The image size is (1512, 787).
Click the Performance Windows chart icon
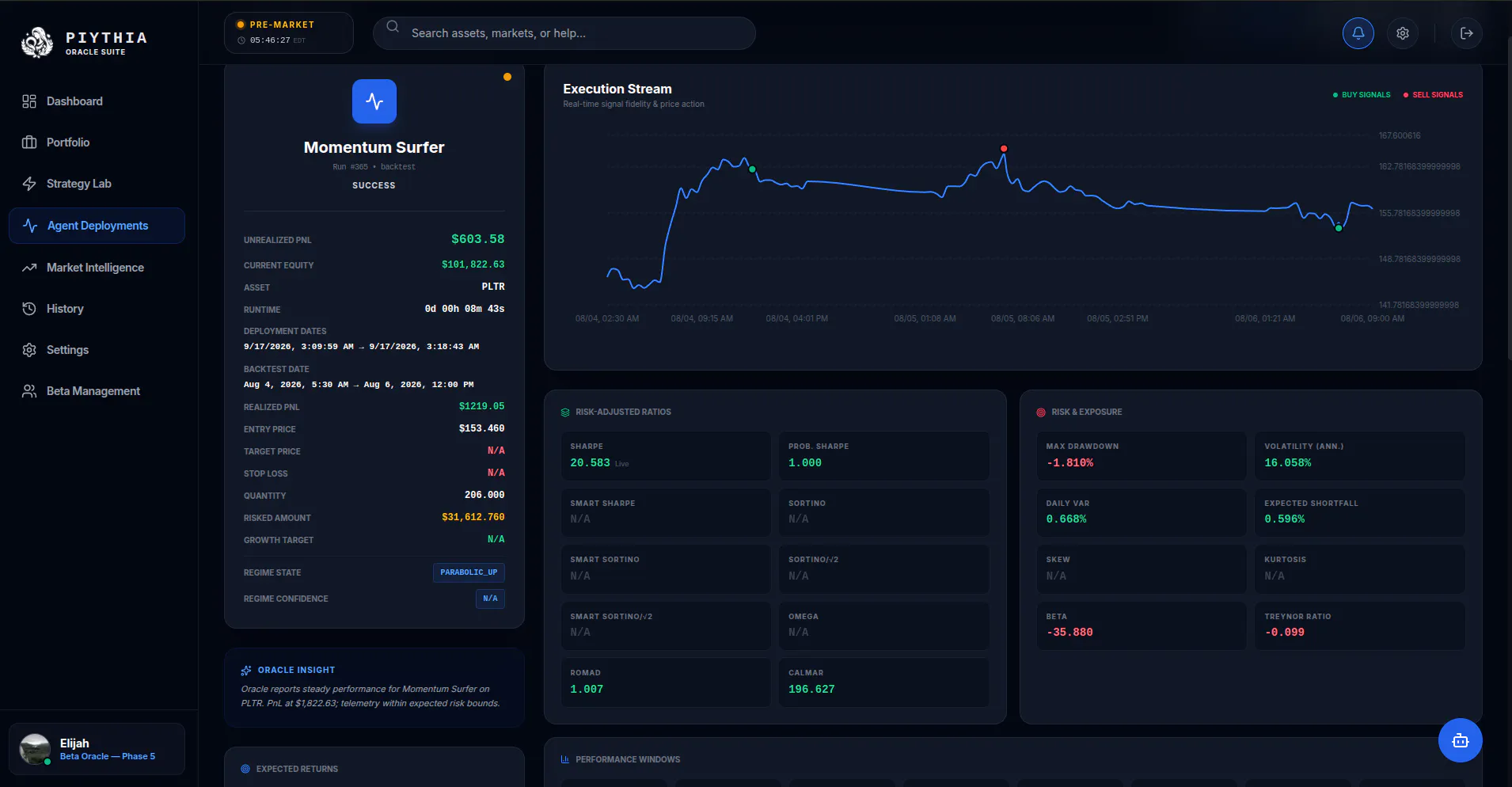(565, 759)
